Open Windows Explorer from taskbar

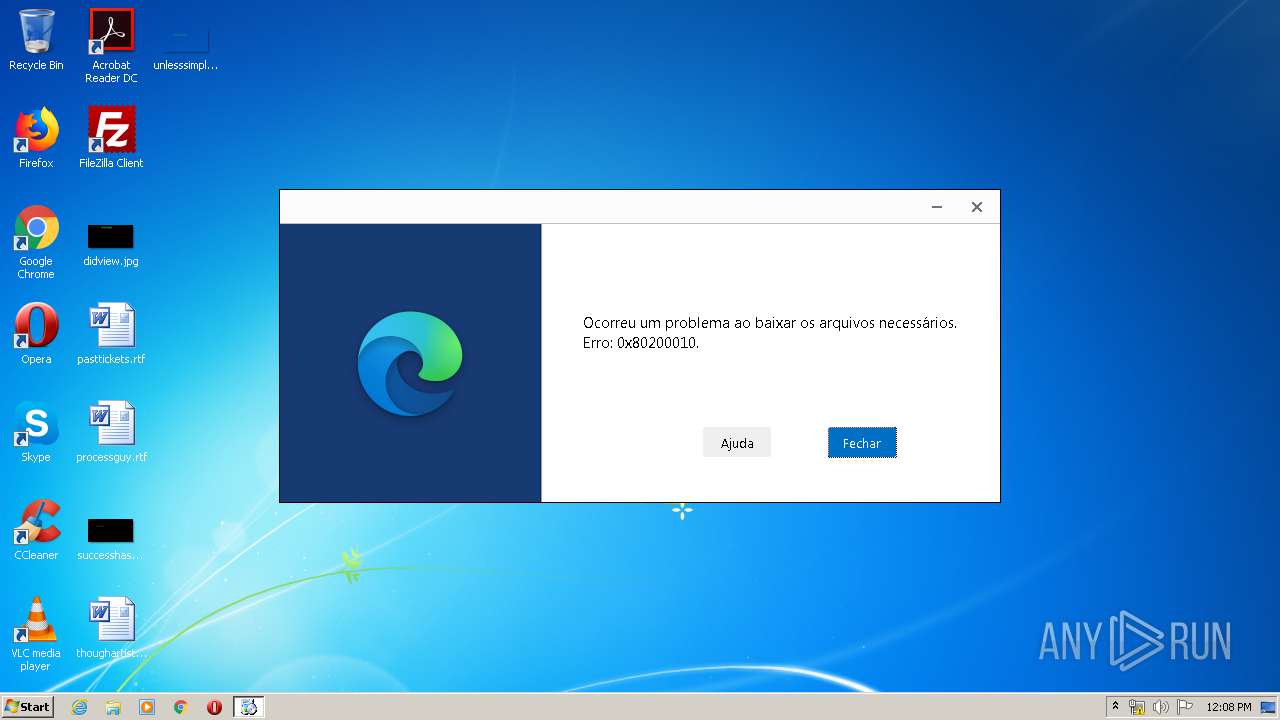click(x=113, y=707)
